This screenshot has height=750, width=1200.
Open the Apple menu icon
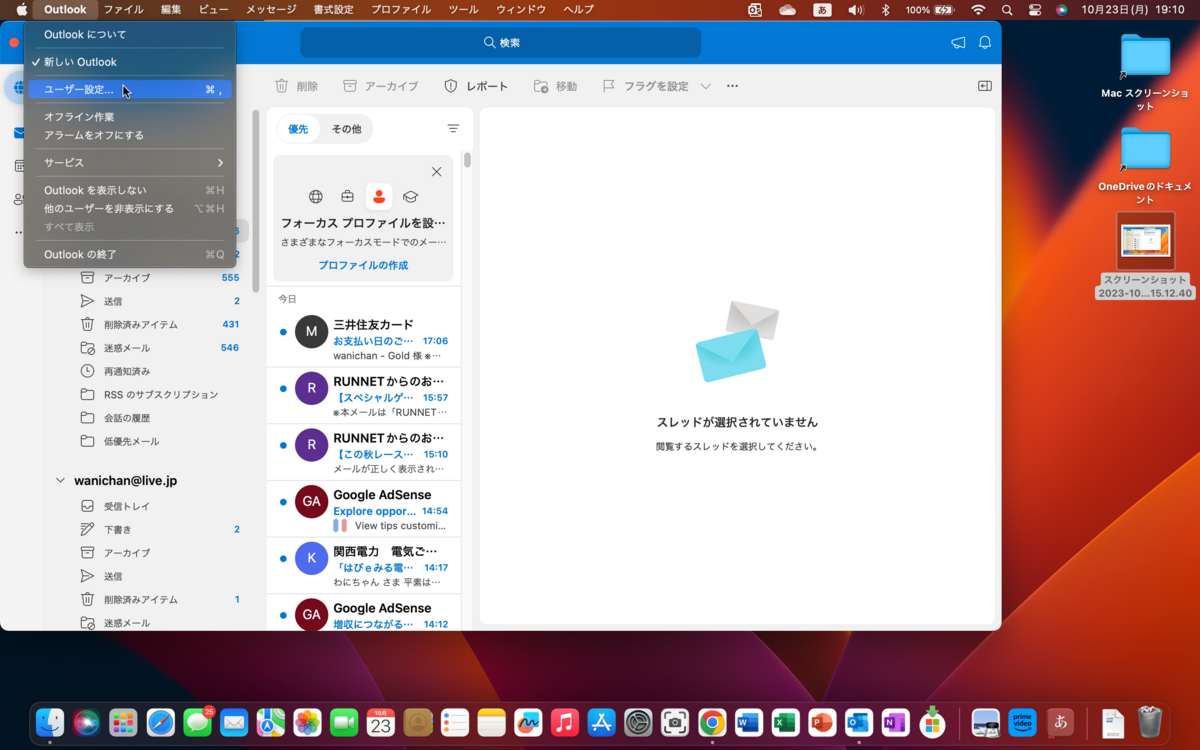(x=21, y=9)
